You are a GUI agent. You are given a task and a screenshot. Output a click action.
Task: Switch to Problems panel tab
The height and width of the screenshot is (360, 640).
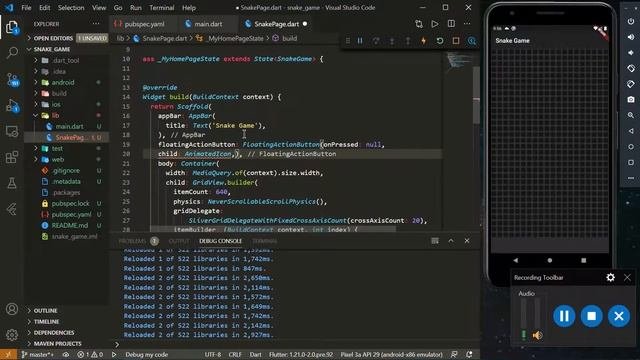[132, 241]
